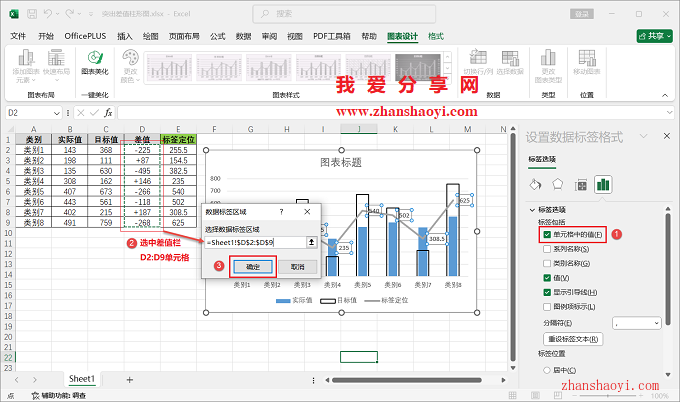Open Add Chart Element menu
This screenshot has width=680, height=402.
(x=26, y=66)
